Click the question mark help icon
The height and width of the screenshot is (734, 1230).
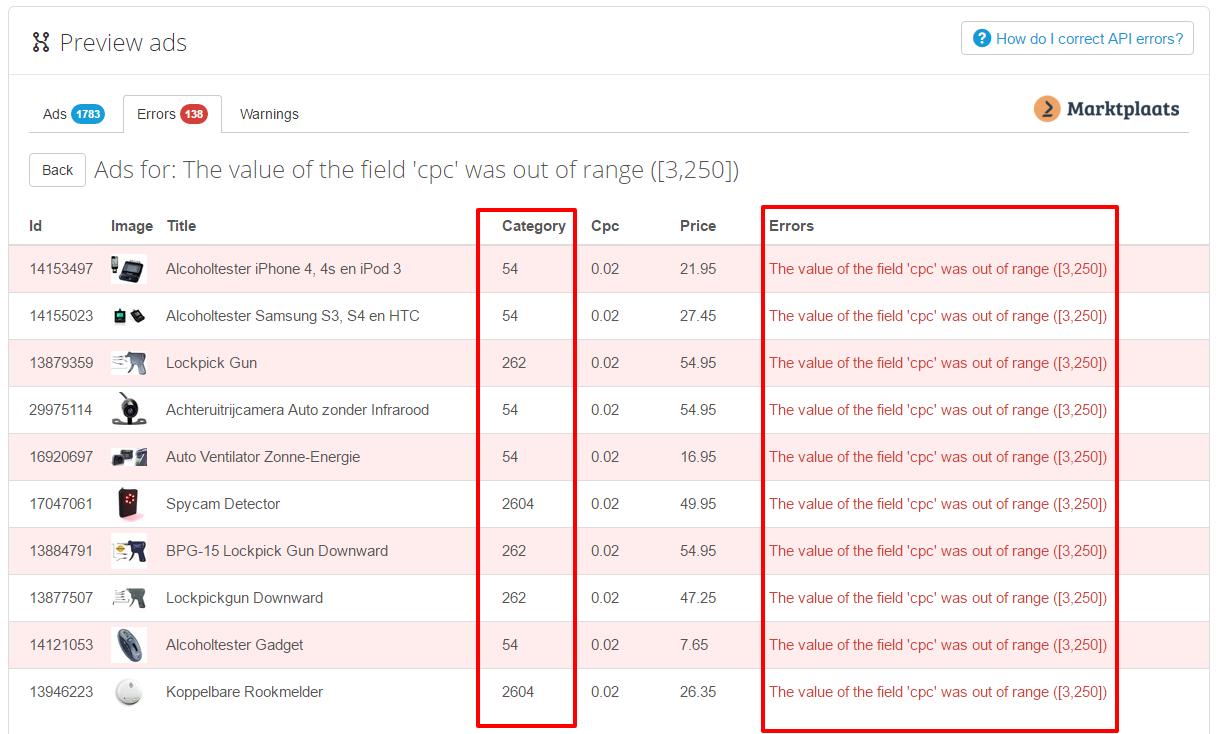tap(982, 39)
